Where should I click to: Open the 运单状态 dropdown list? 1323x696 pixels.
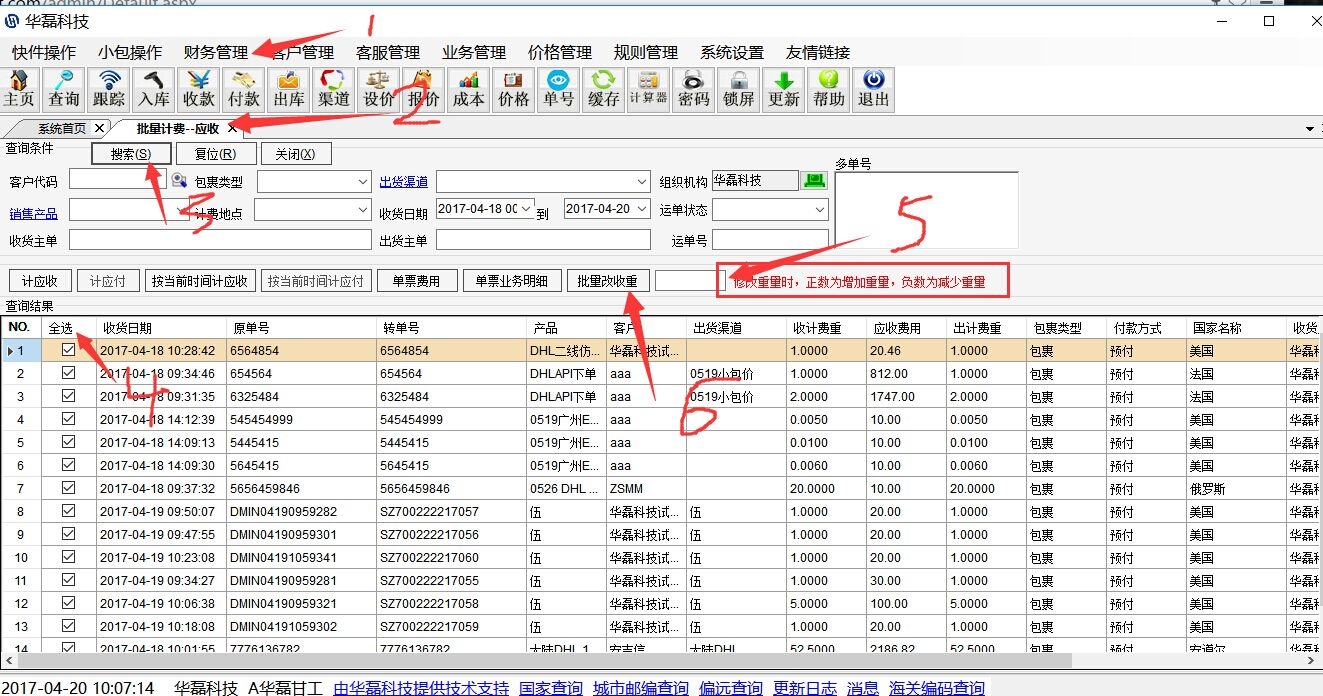coord(820,211)
